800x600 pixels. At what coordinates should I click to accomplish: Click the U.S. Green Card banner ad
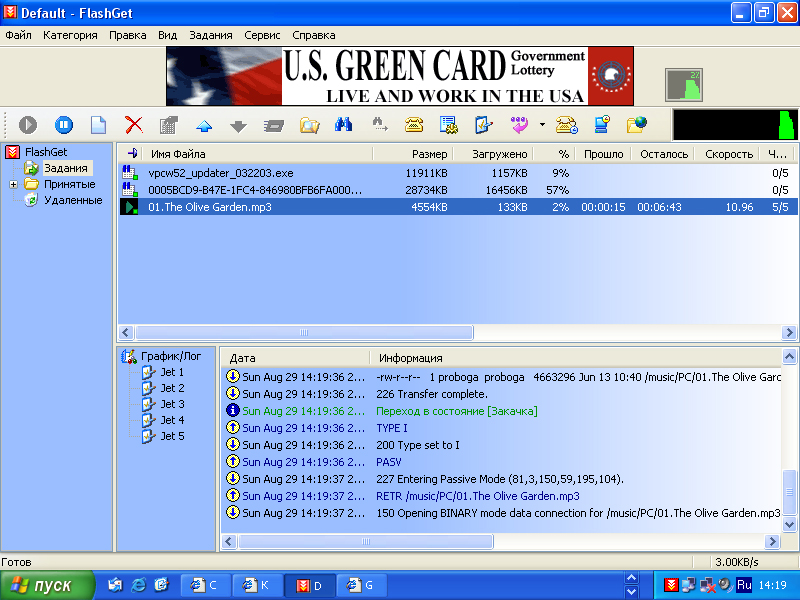coord(400,76)
